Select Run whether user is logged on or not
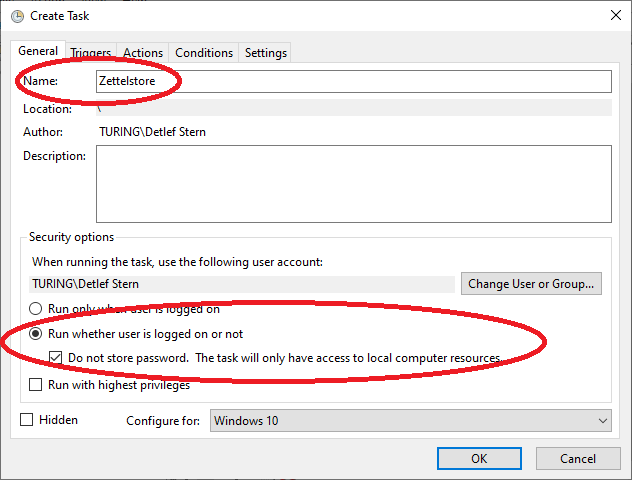Screen dimensions: 632x480 [36, 334]
